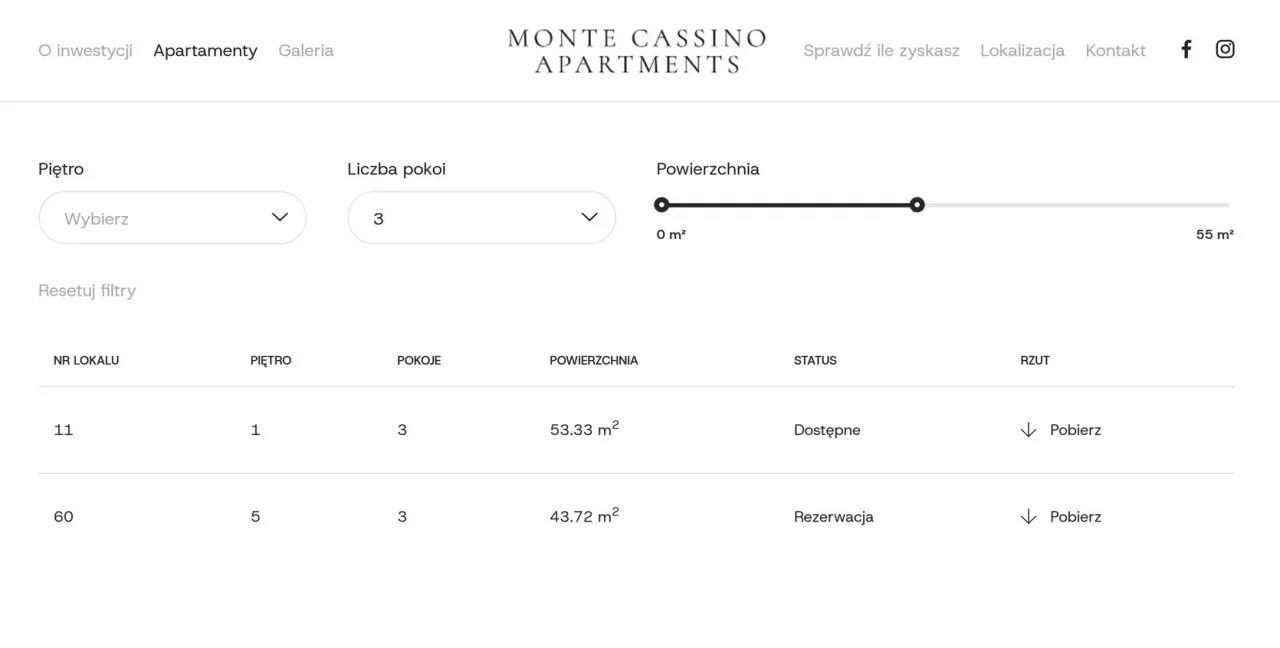Click download arrow icon for apartment 60
This screenshot has width=1280, height=648.
click(1028, 517)
